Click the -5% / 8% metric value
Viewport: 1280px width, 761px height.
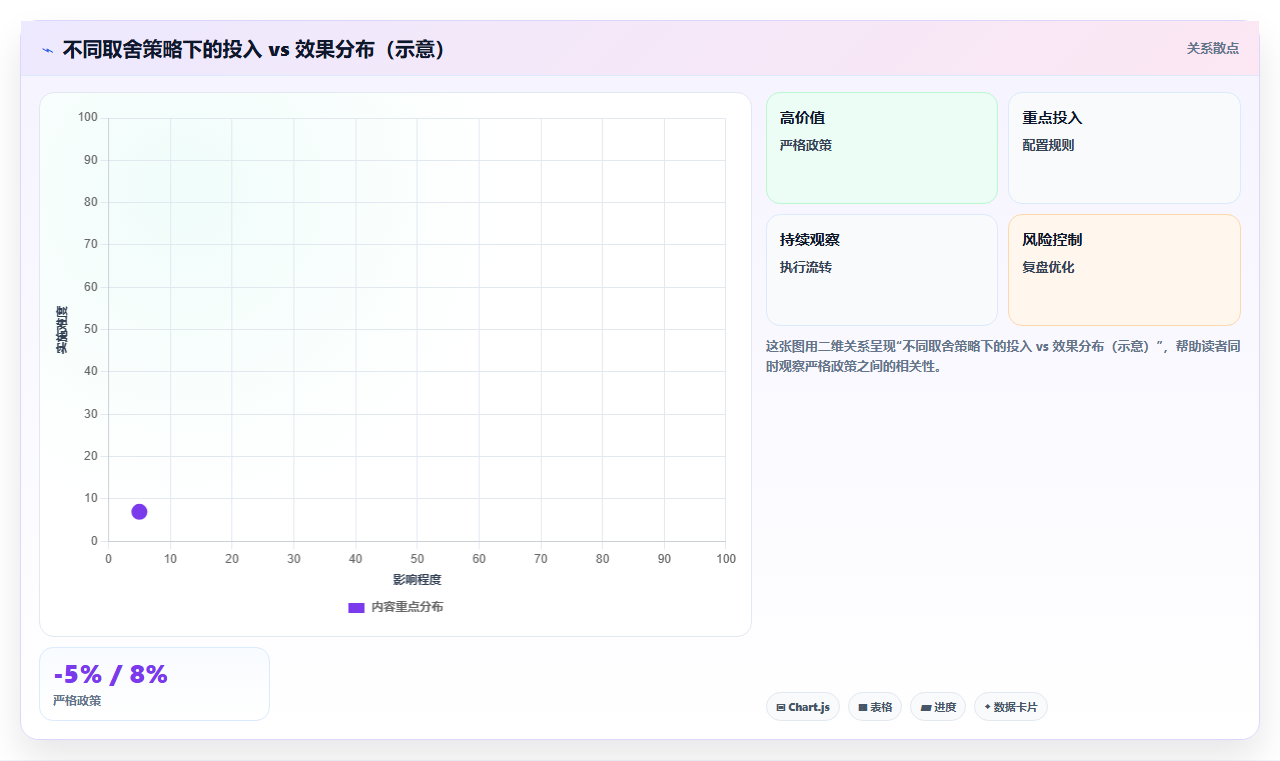pyautogui.click(x=111, y=675)
